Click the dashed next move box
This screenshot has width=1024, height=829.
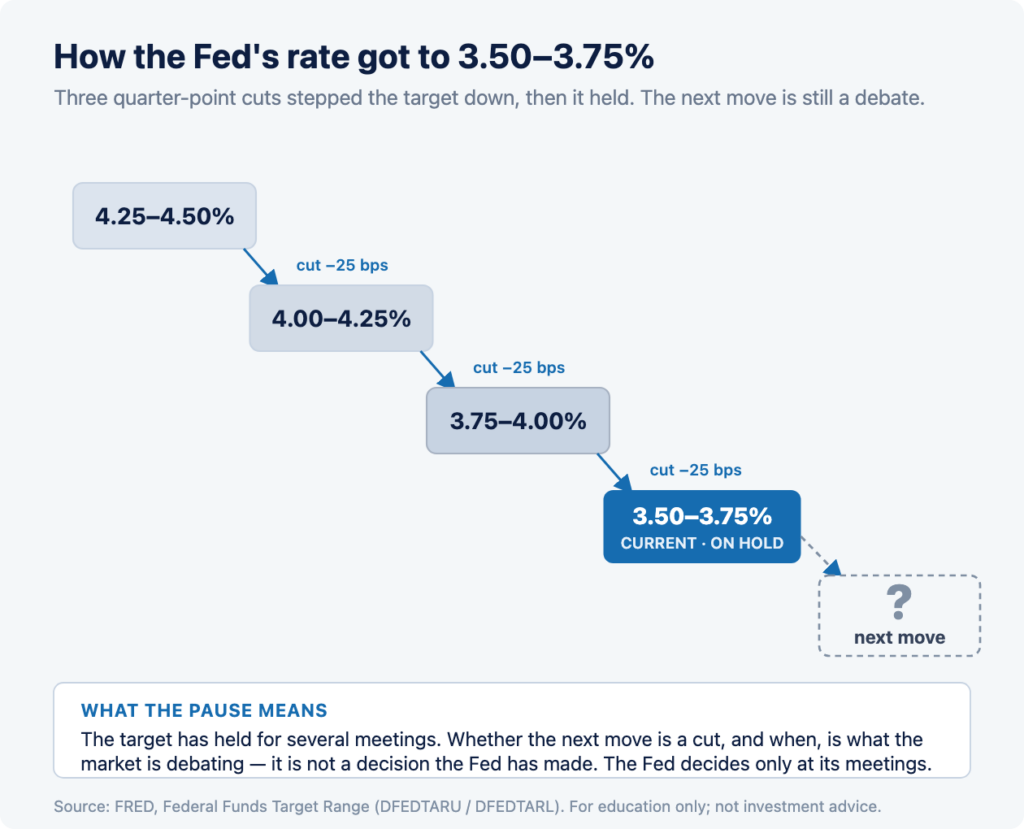tap(899, 615)
